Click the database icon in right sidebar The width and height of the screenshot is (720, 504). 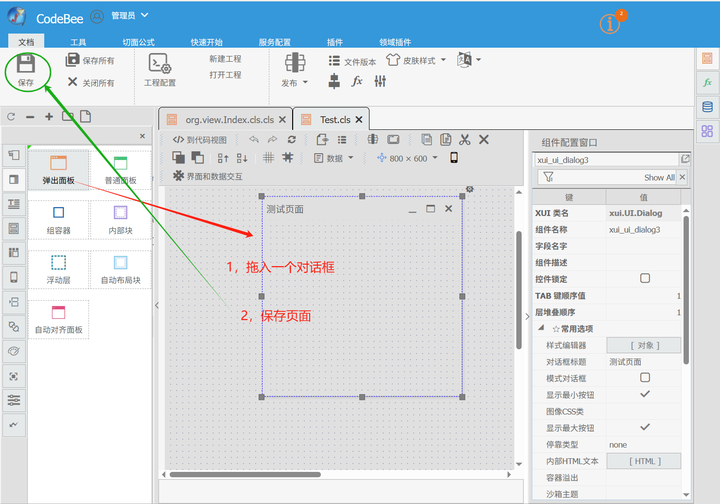(707, 107)
